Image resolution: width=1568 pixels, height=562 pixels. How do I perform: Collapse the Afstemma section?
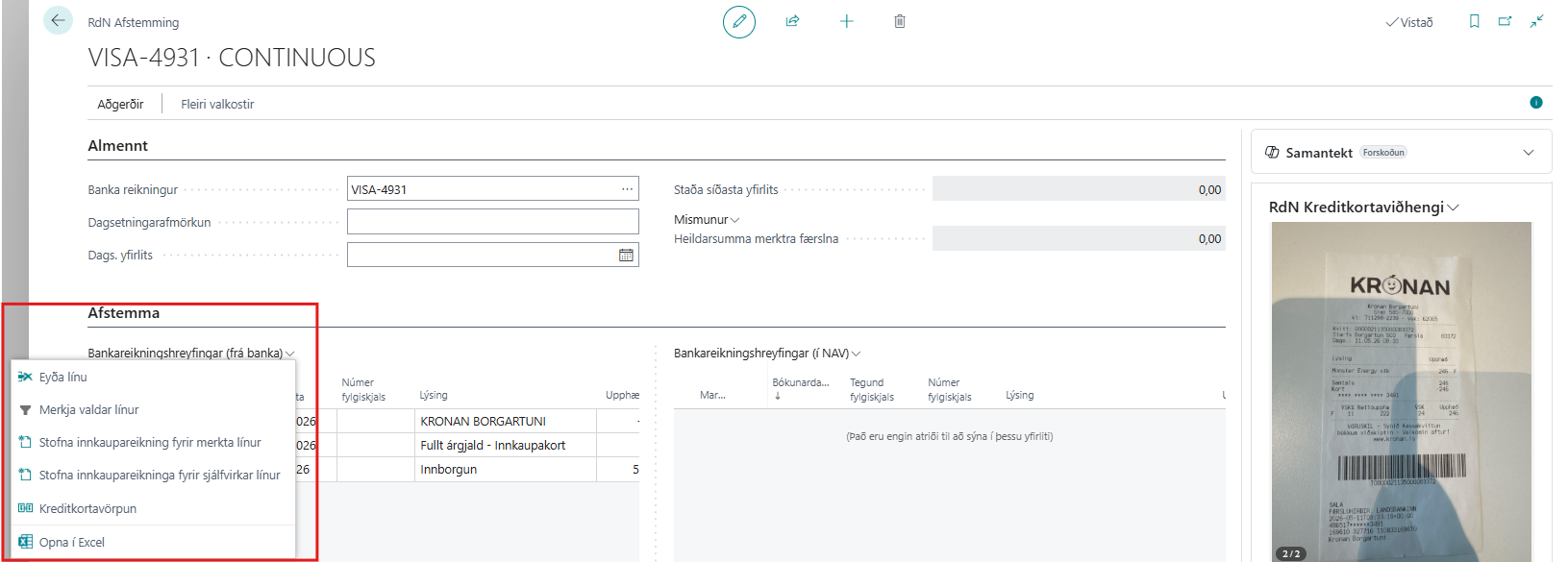point(124,313)
